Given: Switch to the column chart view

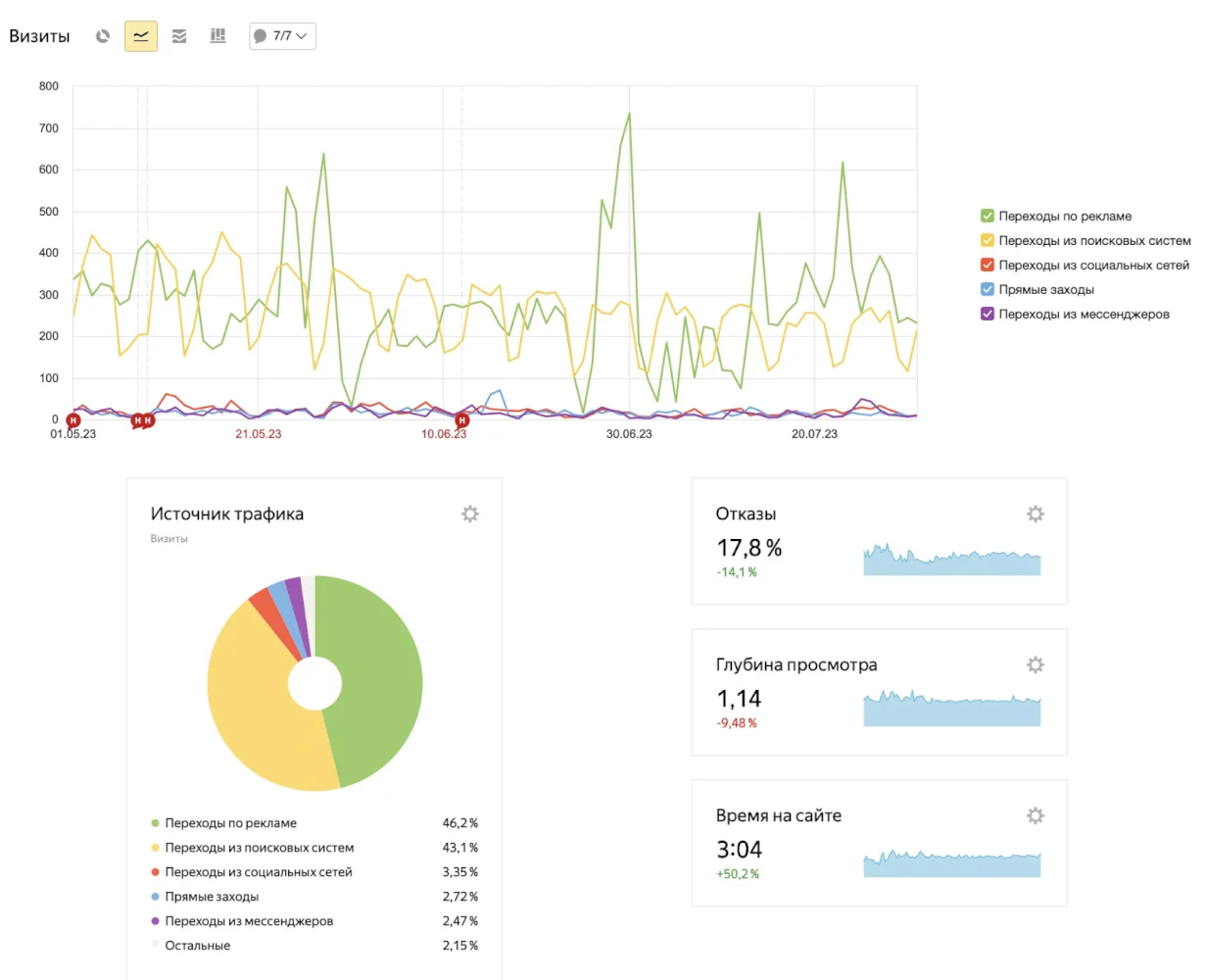Looking at the screenshot, I should pos(217,36).
